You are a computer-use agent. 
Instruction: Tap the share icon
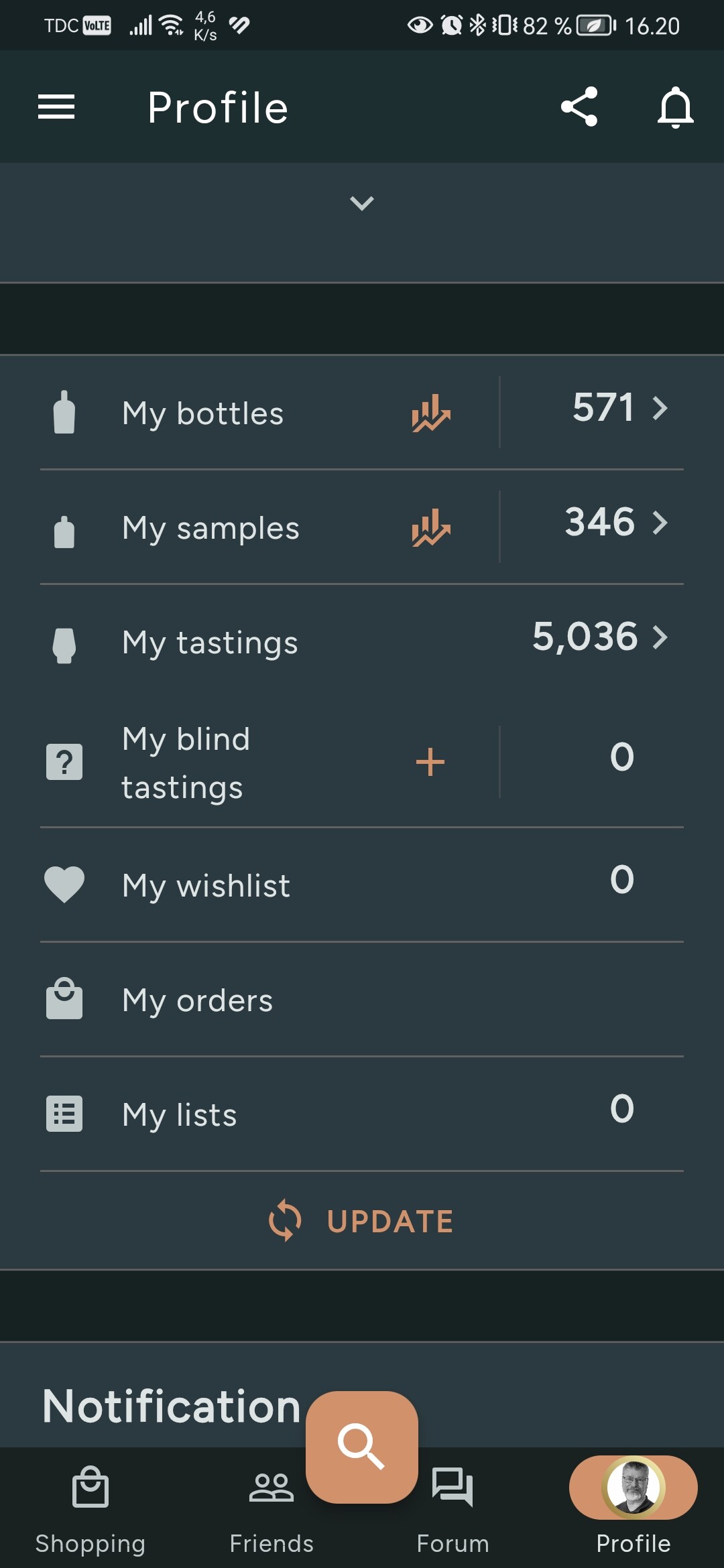pyautogui.click(x=579, y=107)
